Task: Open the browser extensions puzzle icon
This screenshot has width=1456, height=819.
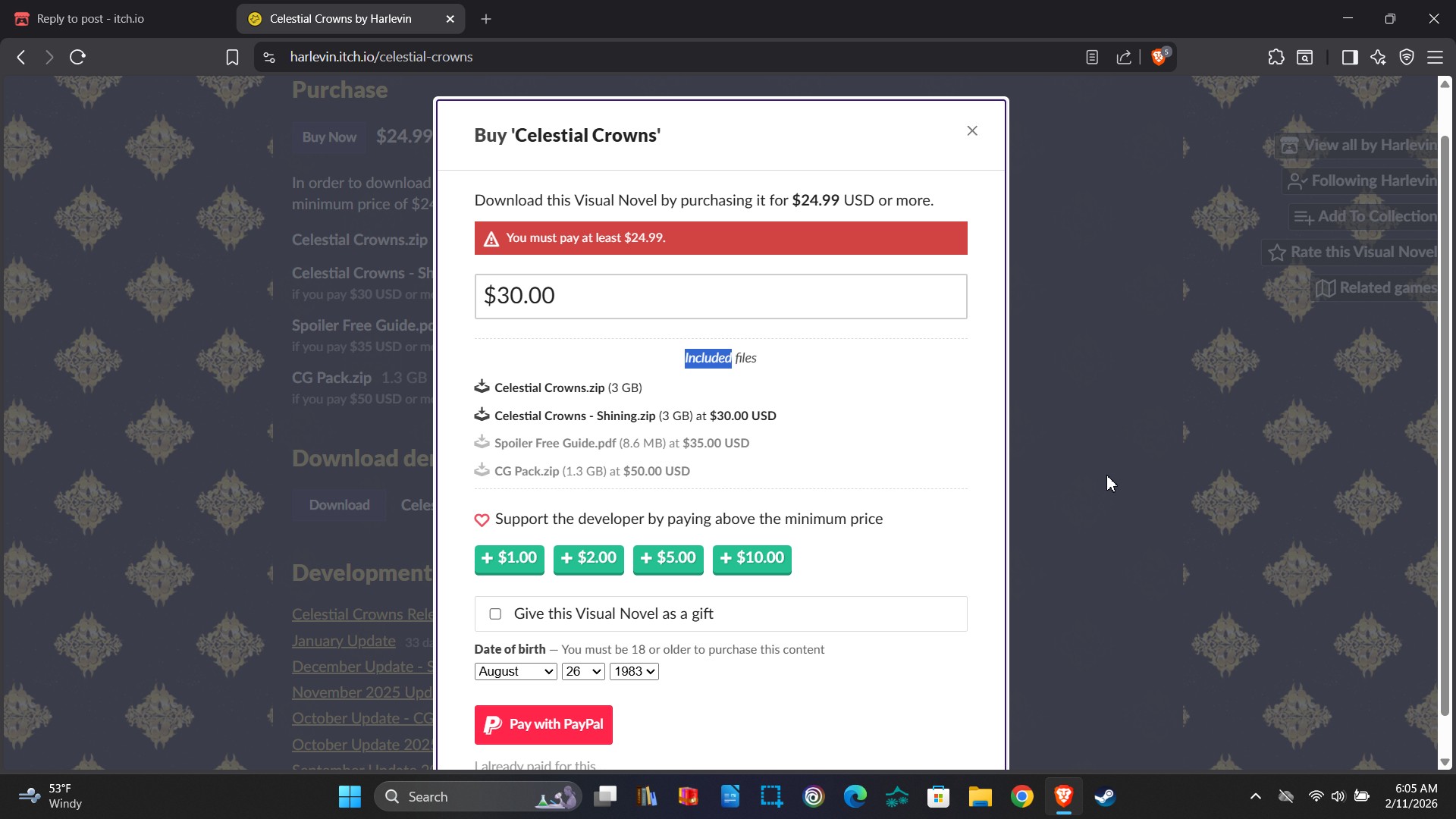Action: 1276,57
